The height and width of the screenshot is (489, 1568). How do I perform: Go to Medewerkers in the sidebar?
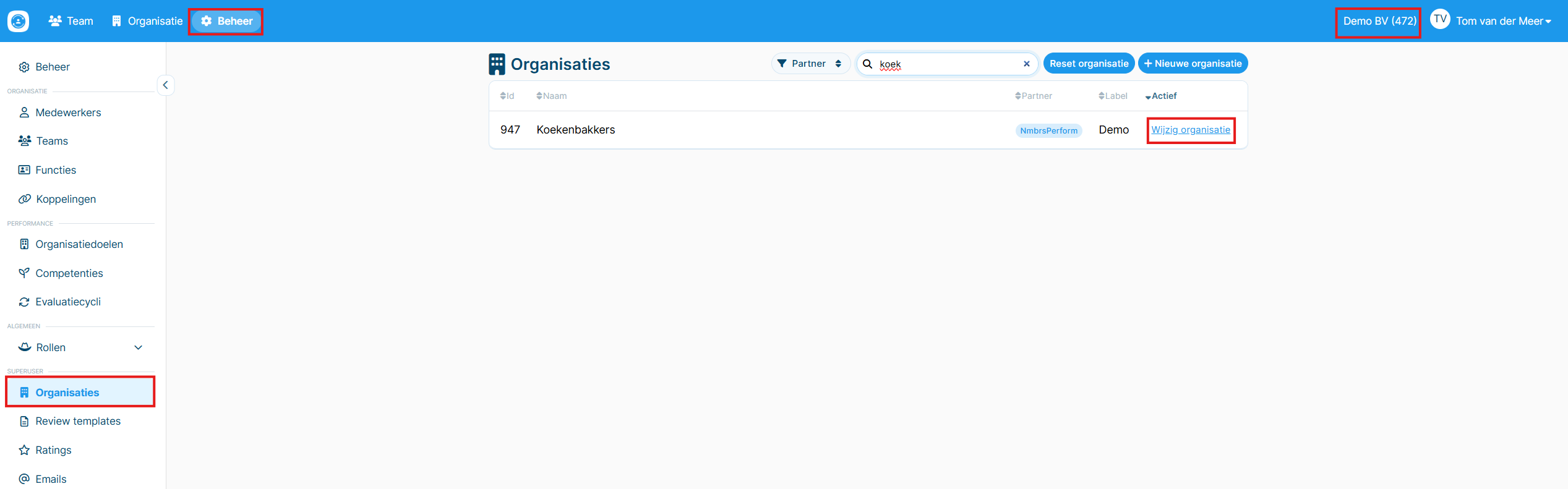[68, 113]
